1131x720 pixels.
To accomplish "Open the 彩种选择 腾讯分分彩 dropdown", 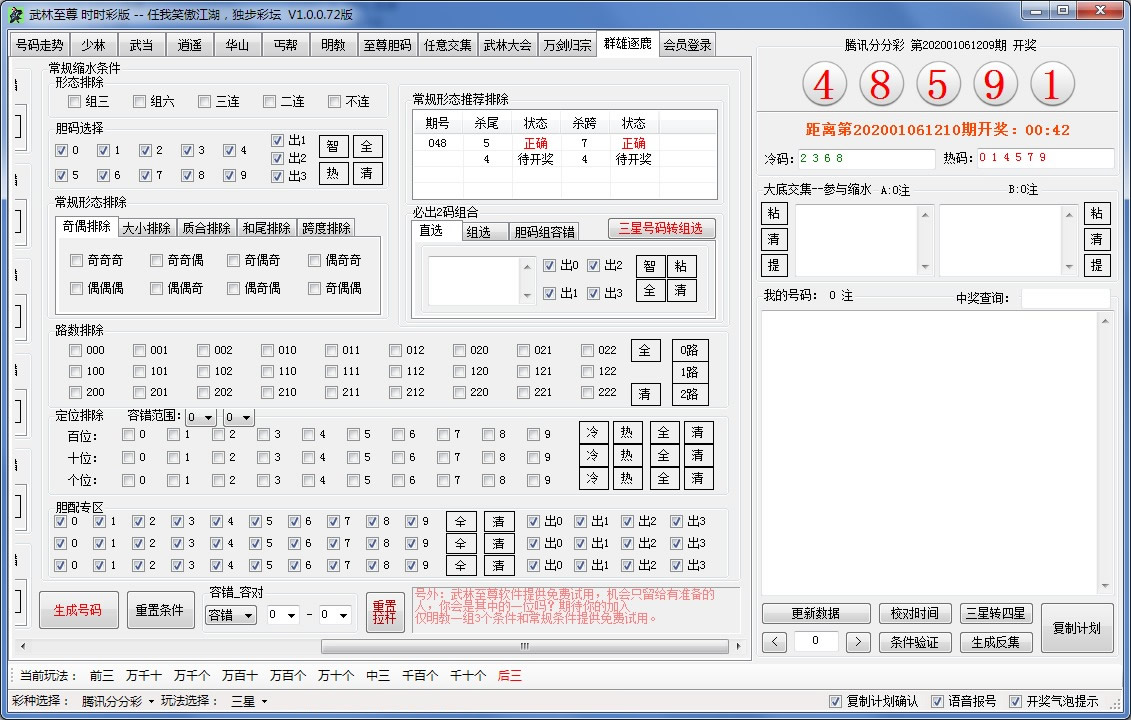I will [x=118, y=701].
